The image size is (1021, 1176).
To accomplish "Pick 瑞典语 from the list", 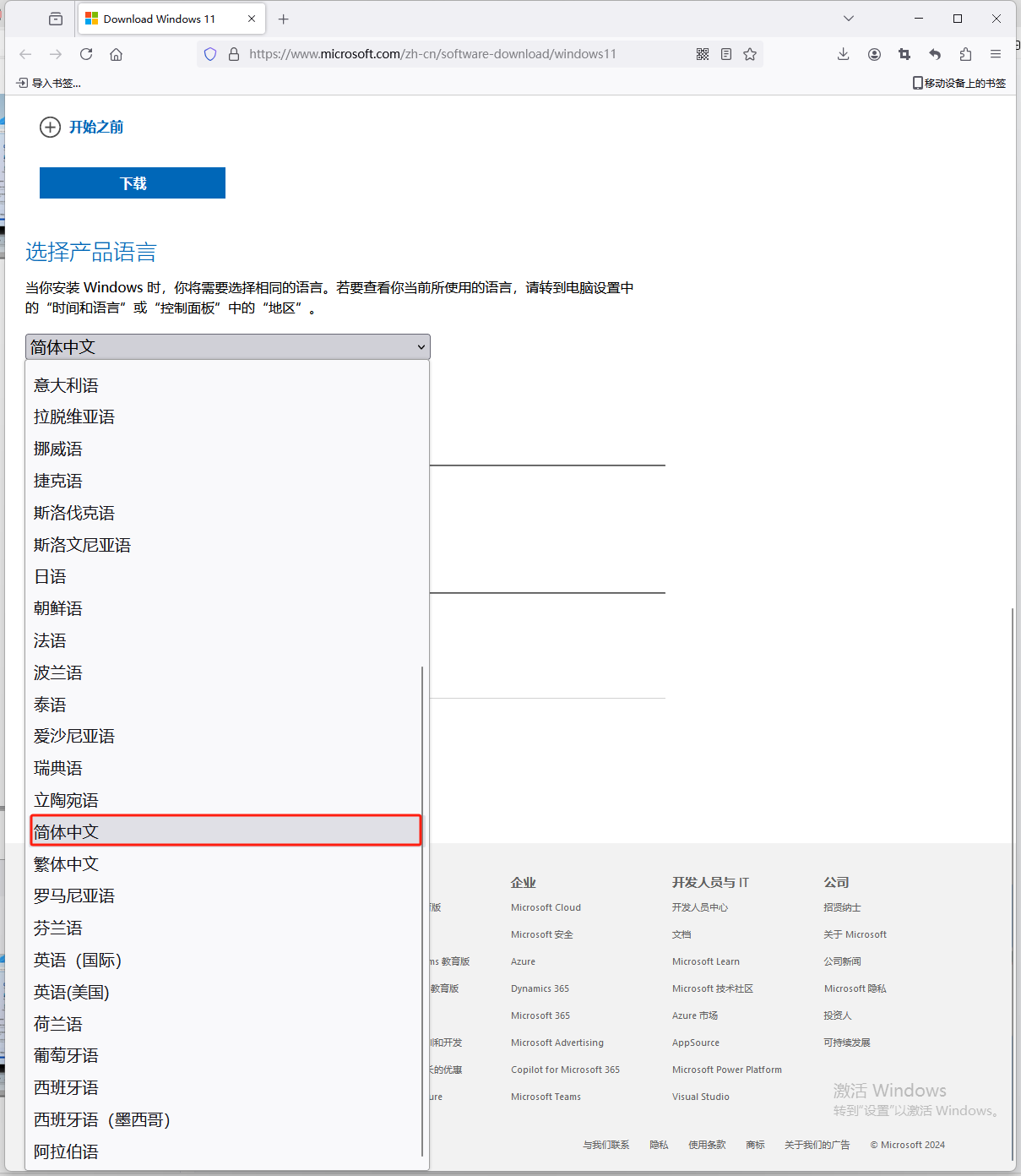I will (x=224, y=768).
